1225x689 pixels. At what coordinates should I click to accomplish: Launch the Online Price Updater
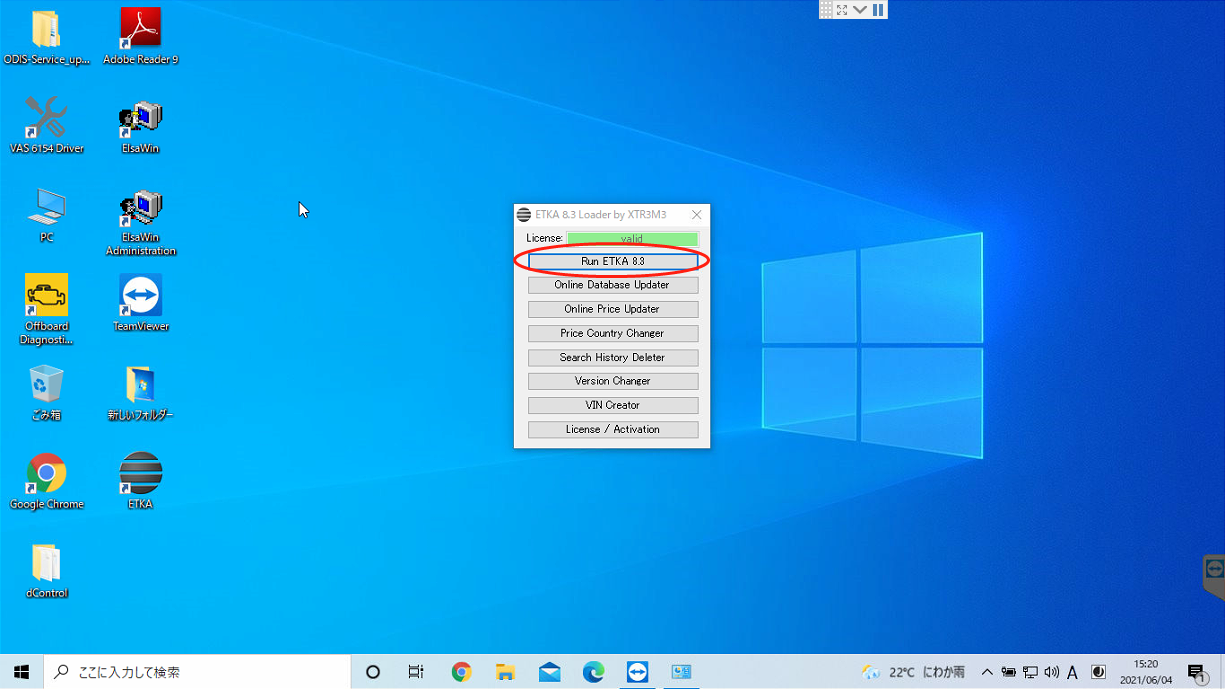point(612,309)
